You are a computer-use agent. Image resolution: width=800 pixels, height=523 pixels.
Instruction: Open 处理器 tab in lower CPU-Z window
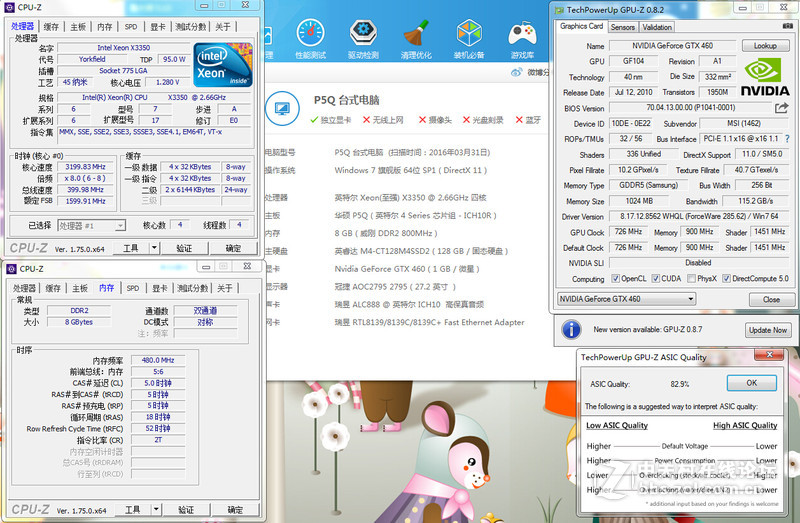tap(24, 288)
